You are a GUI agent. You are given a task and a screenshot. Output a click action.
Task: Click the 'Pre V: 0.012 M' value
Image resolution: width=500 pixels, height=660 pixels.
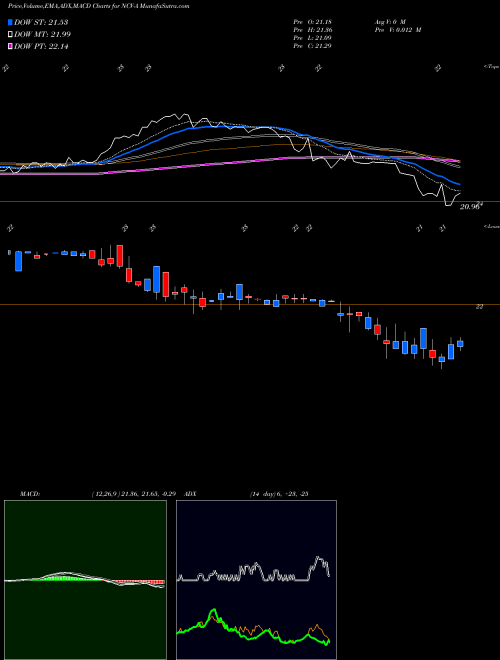click(397, 30)
